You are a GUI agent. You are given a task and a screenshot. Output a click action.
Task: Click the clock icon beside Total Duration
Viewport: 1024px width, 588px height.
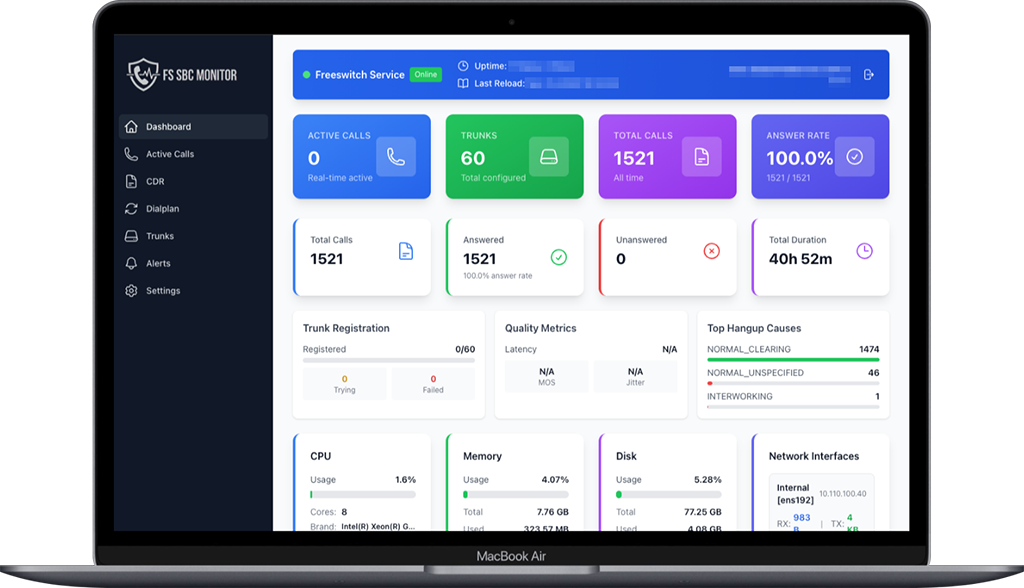(x=864, y=251)
